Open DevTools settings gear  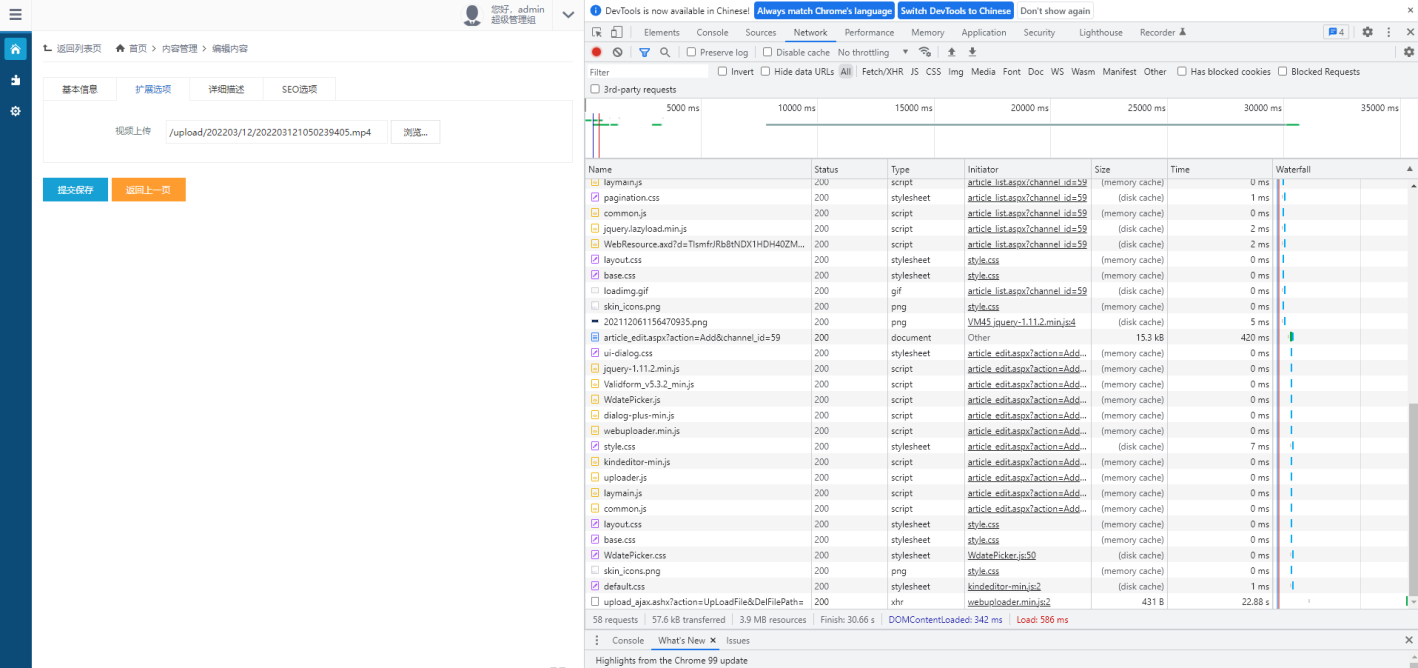(x=1367, y=32)
